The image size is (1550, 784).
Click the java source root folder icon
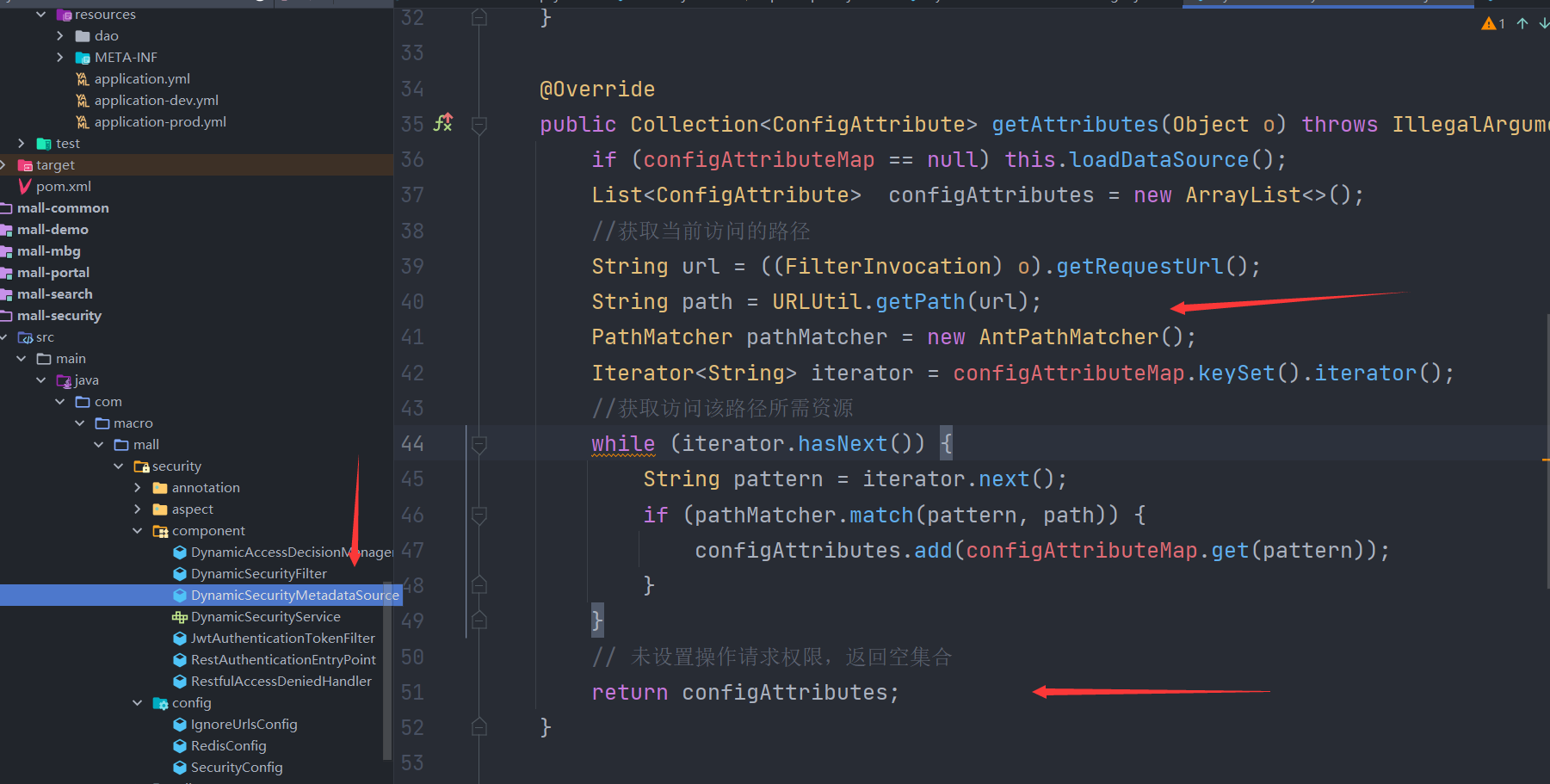(x=64, y=380)
